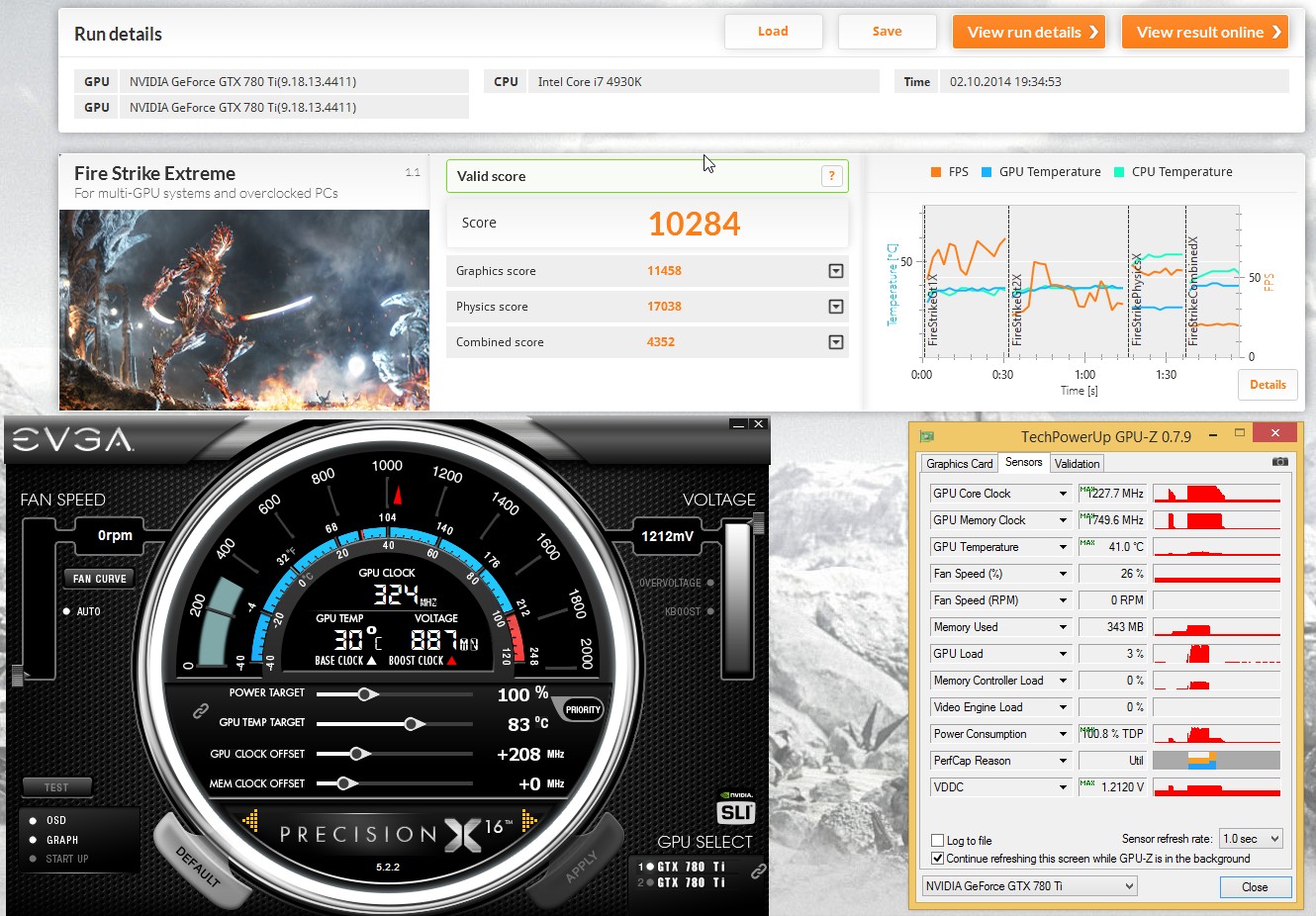Click the Boost Clock red triangle indicator
The height and width of the screenshot is (916, 1316).
pyautogui.click(x=451, y=660)
